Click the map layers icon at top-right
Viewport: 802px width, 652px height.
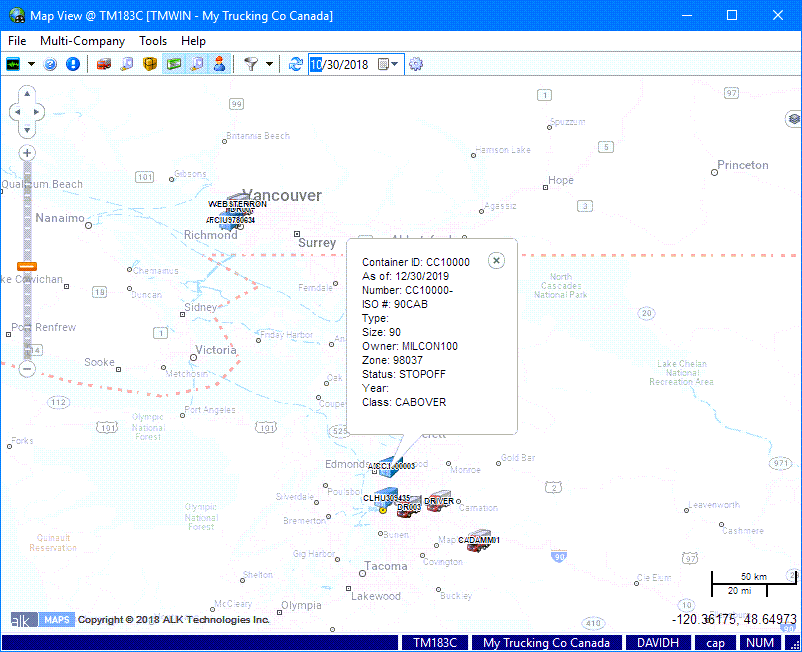coord(793,119)
